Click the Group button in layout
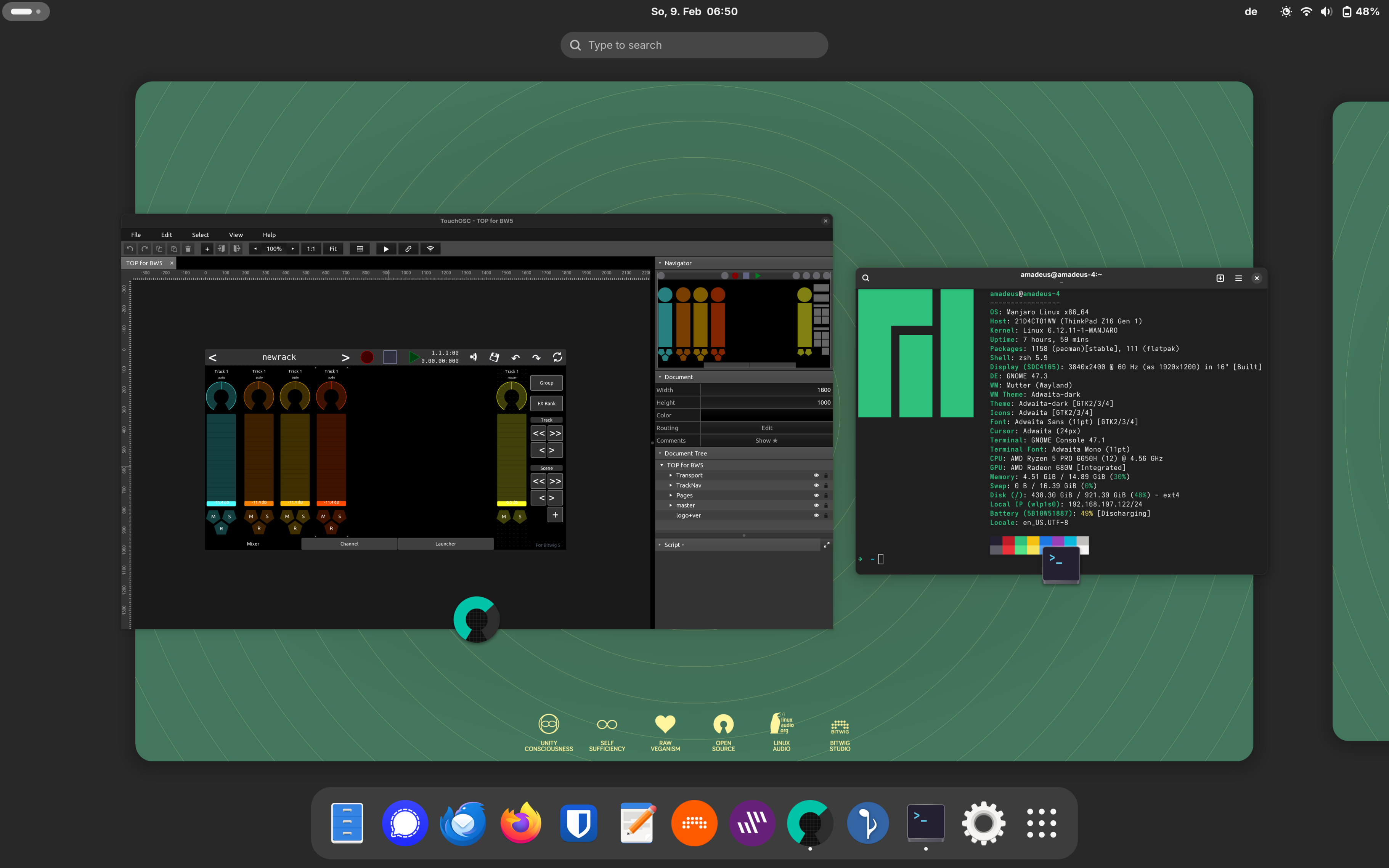The width and height of the screenshot is (1389, 868). (x=547, y=383)
